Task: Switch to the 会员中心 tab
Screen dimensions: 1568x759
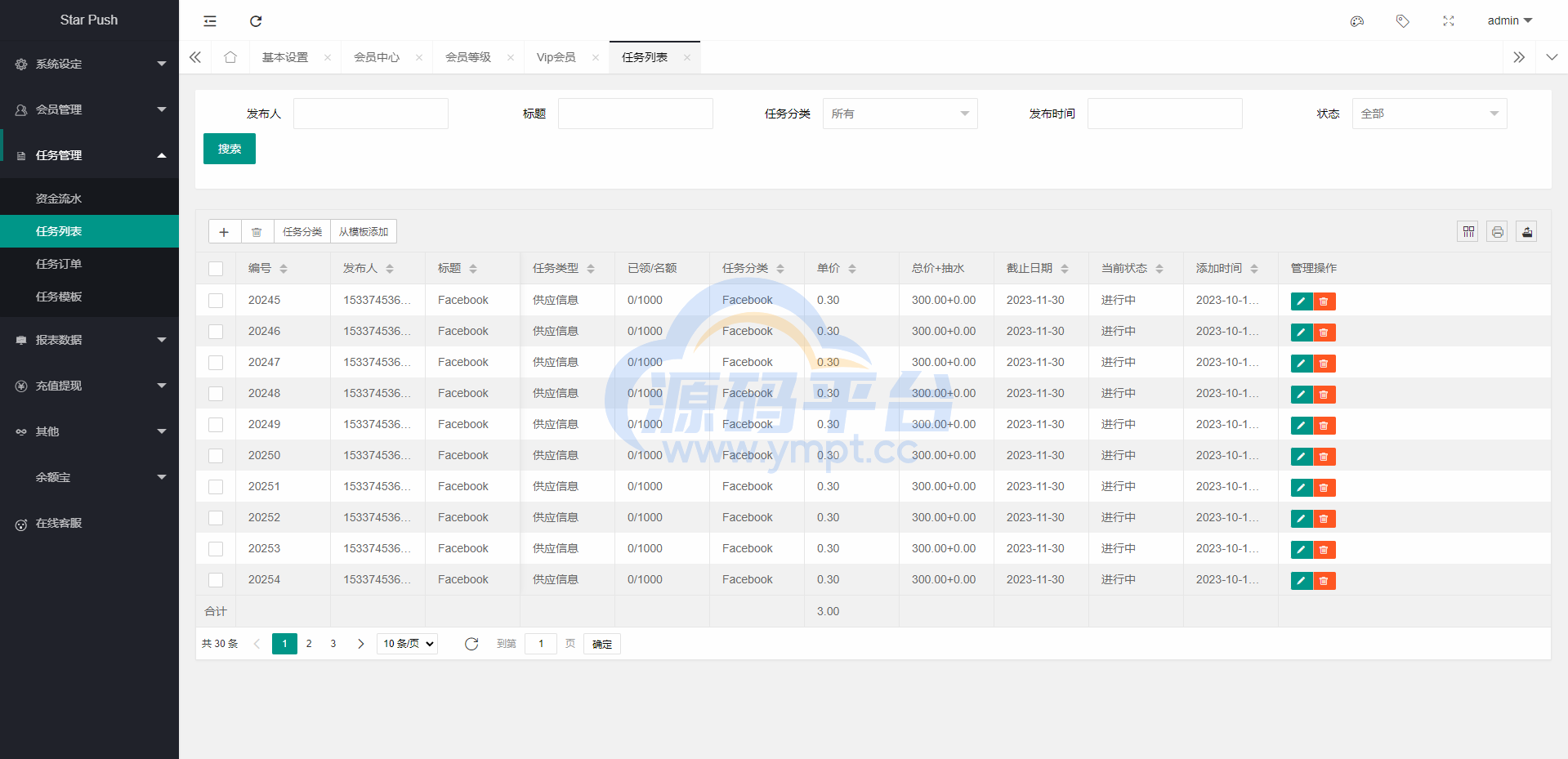Action: (377, 57)
